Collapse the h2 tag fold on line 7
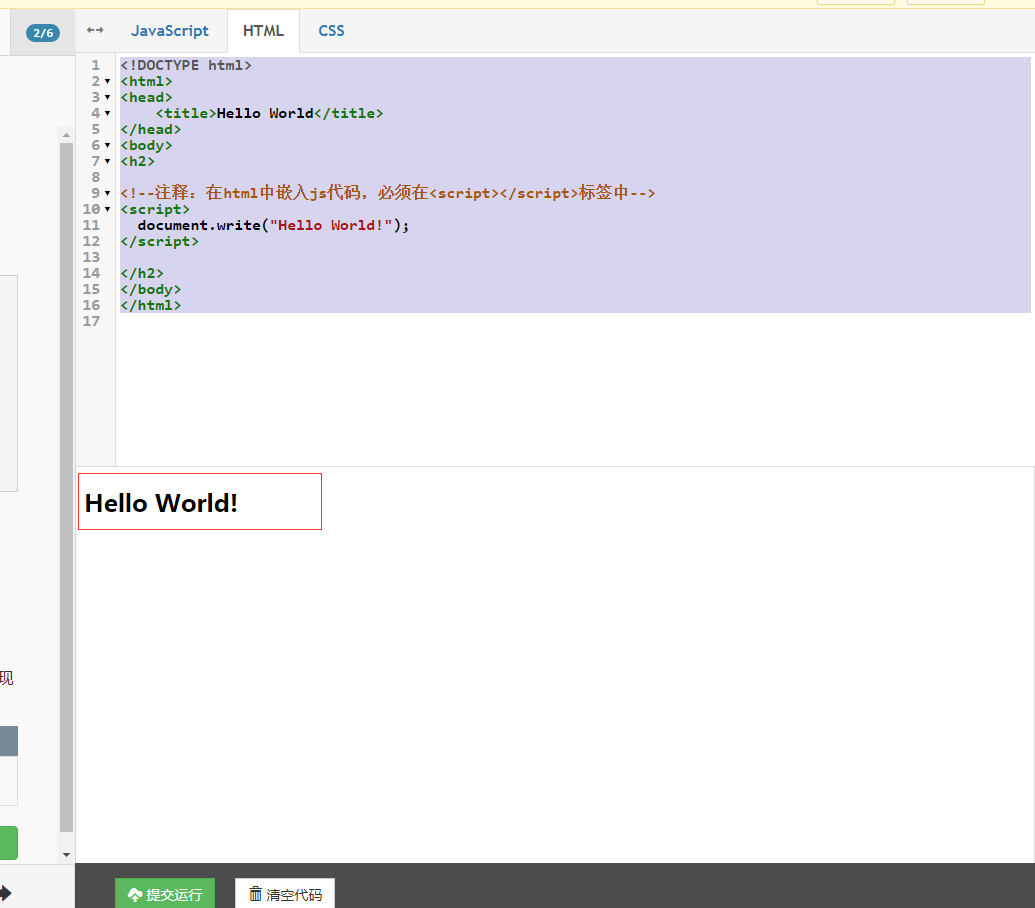Viewport: 1035px width, 908px height. point(108,162)
